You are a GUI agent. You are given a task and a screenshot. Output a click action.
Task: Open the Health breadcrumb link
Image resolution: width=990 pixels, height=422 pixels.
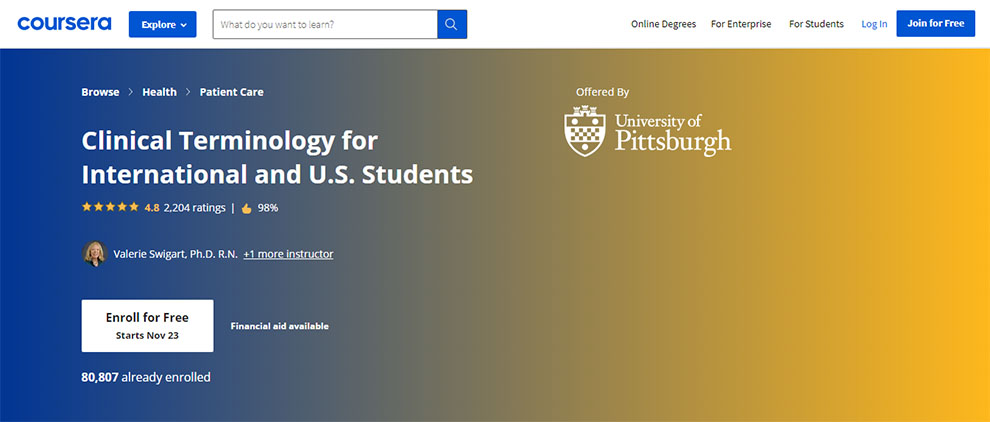coord(159,92)
